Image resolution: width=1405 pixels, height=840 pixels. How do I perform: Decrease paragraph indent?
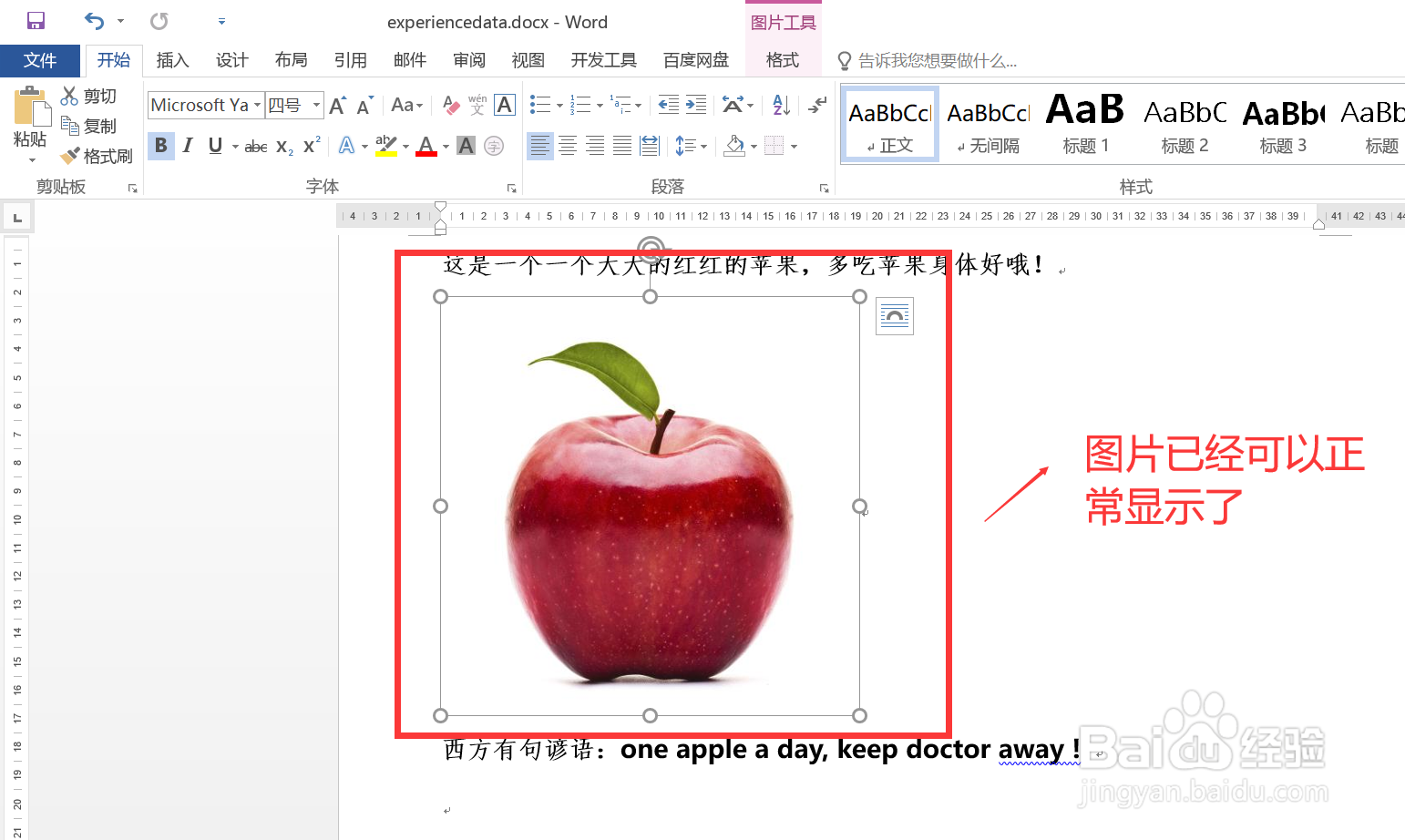coord(669,105)
